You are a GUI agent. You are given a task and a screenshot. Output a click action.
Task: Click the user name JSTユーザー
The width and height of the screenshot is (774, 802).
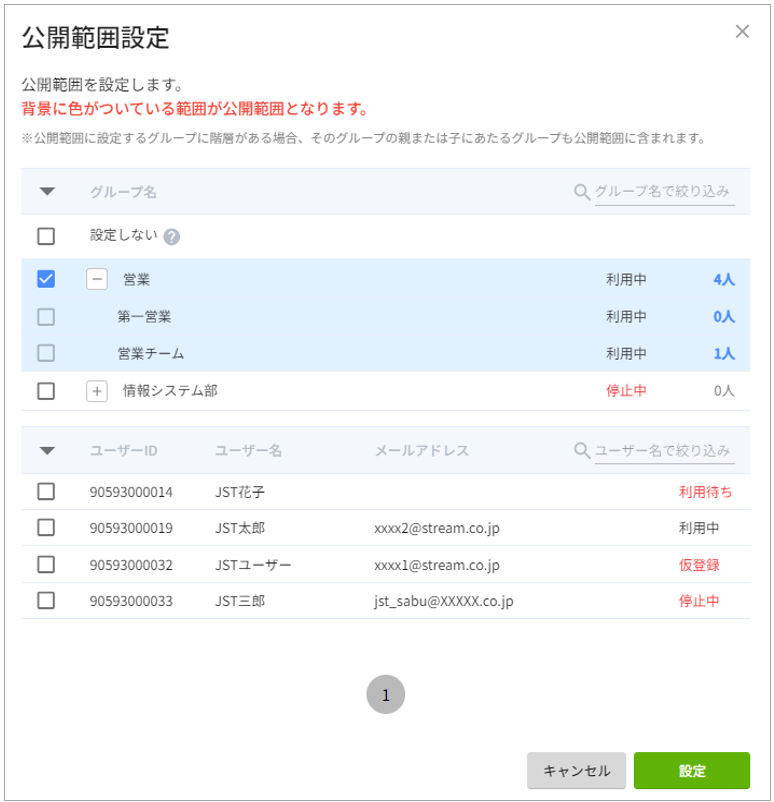pyautogui.click(x=253, y=565)
